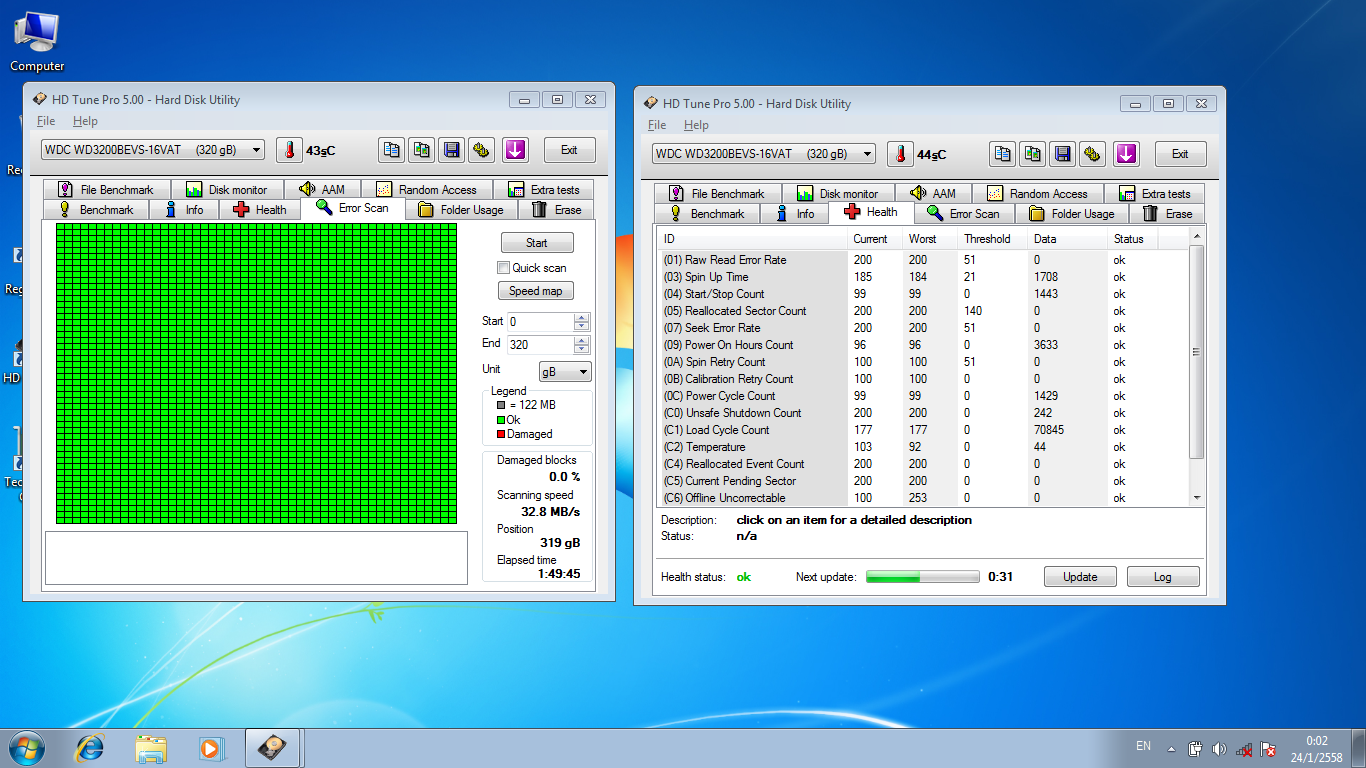Open options tool icon in Health window
This screenshot has height=768, width=1366.
(1093, 154)
